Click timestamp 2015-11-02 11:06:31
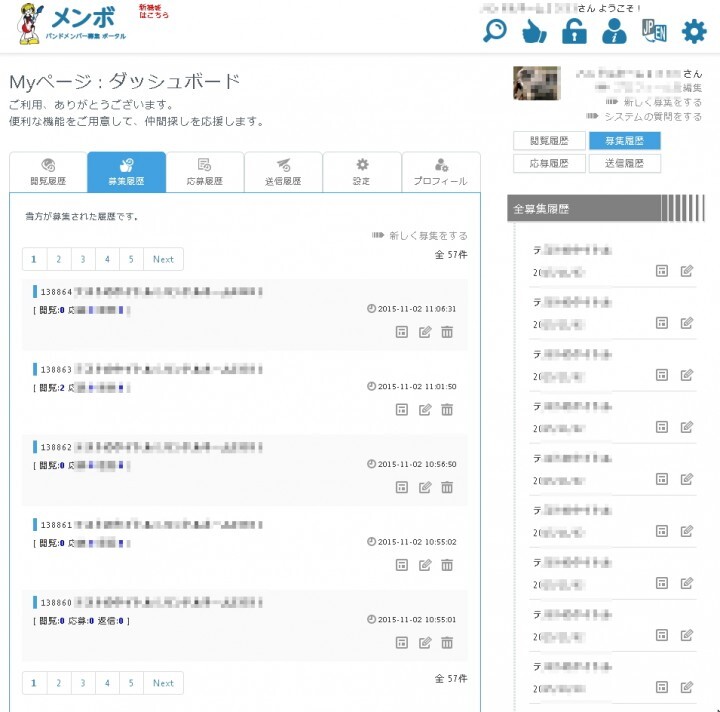Image resolution: width=720 pixels, height=712 pixels. tap(412, 309)
